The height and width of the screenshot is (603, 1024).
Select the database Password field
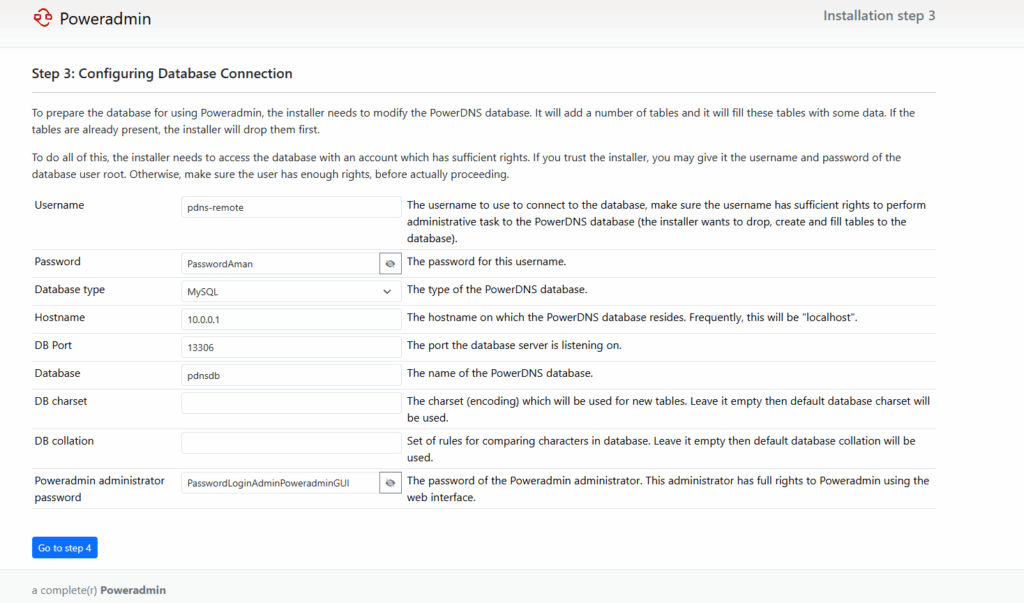click(x=280, y=263)
